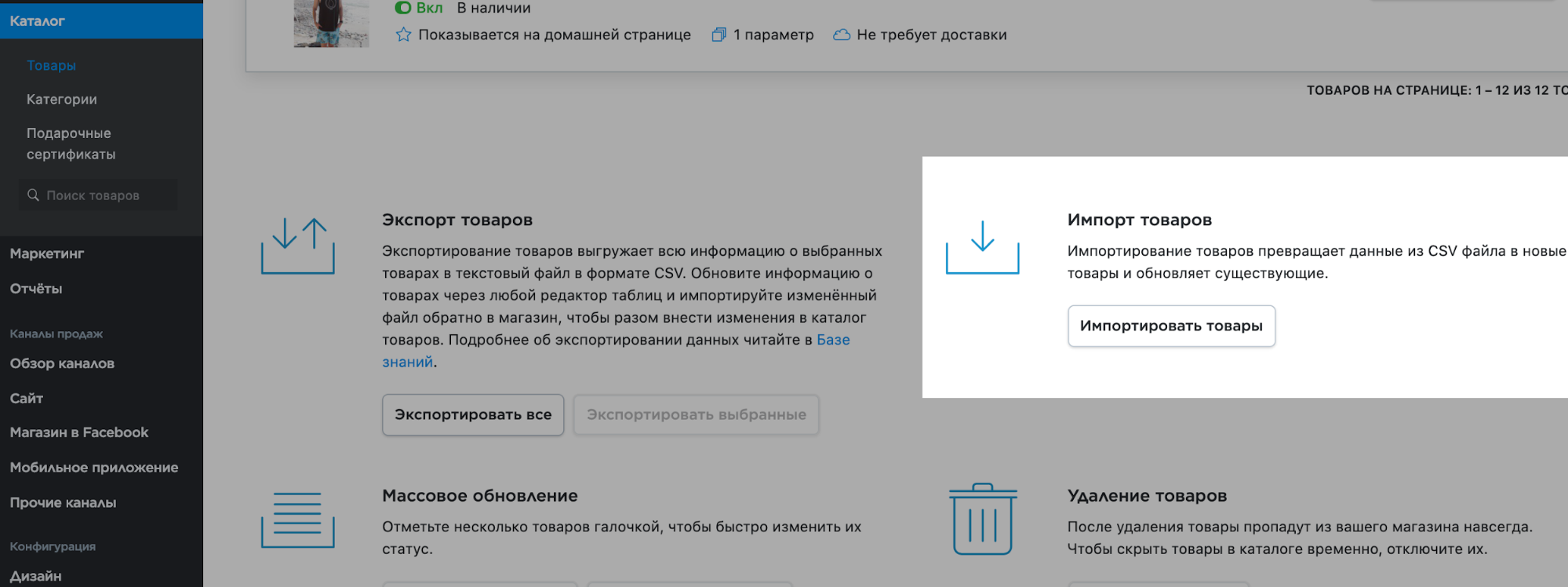Viewport: 1568px width, 587px height.
Task: Click the 1 параметр copy icon
Action: point(719,35)
